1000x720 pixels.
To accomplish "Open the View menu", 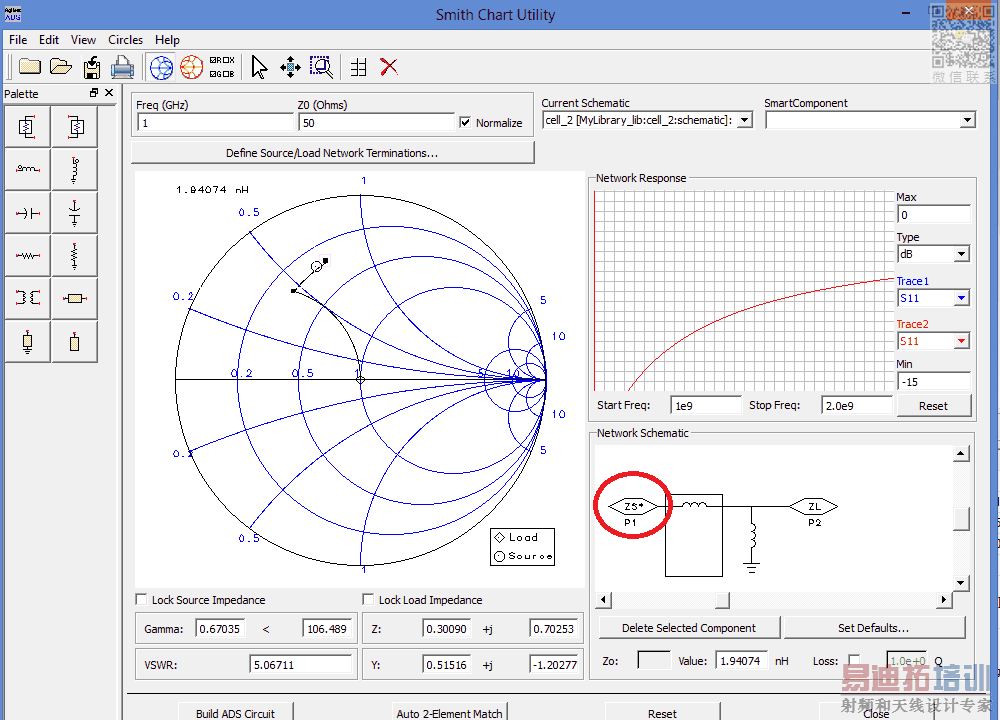I will coord(83,40).
